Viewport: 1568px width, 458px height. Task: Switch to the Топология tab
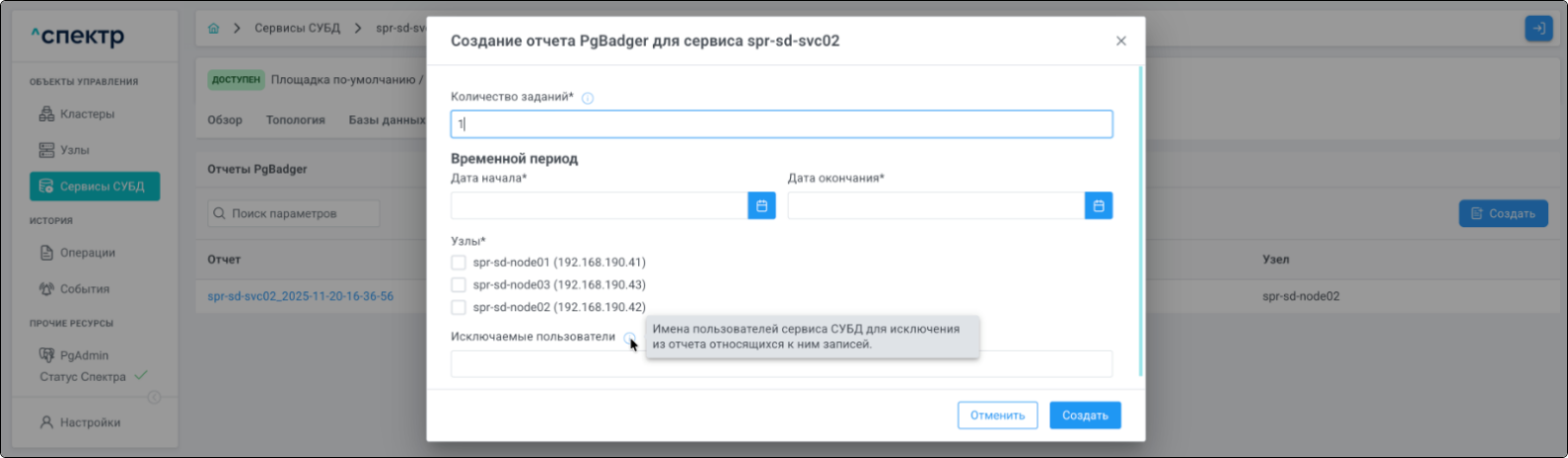click(x=295, y=120)
